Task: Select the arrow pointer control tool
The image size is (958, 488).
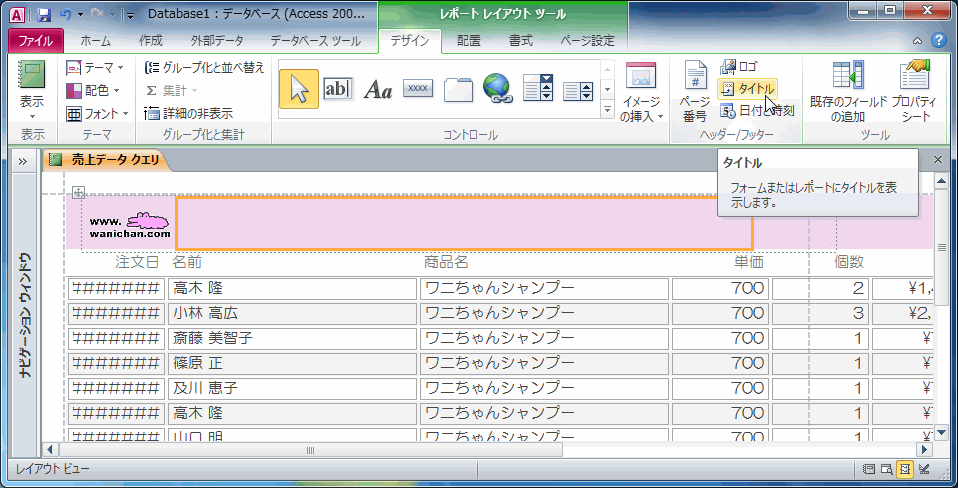Action: point(299,89)
